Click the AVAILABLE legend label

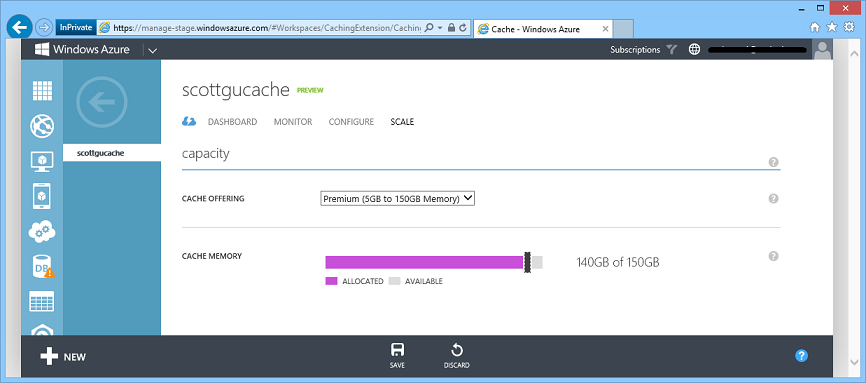click(x=424, y=281)
